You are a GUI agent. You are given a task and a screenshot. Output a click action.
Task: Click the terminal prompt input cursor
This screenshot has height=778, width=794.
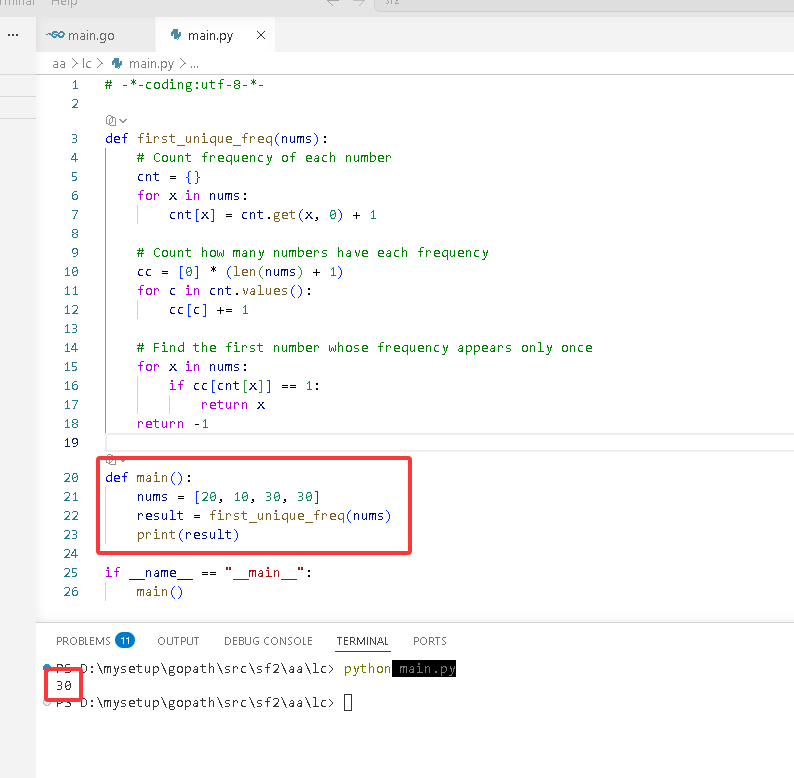pyautogui.click(x=348, y=703)
